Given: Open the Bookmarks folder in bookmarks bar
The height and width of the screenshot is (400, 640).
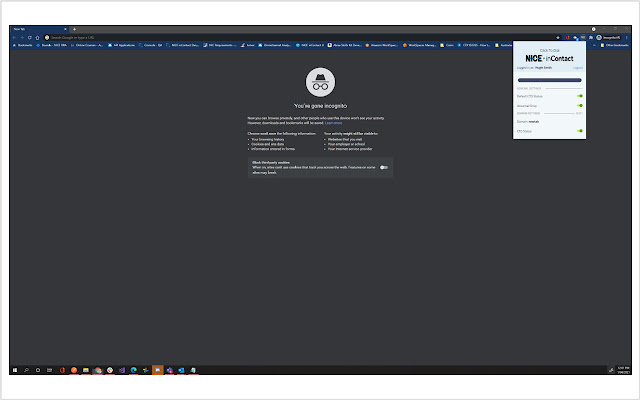Looking at the screenshot, I should (x=22, y=45).
